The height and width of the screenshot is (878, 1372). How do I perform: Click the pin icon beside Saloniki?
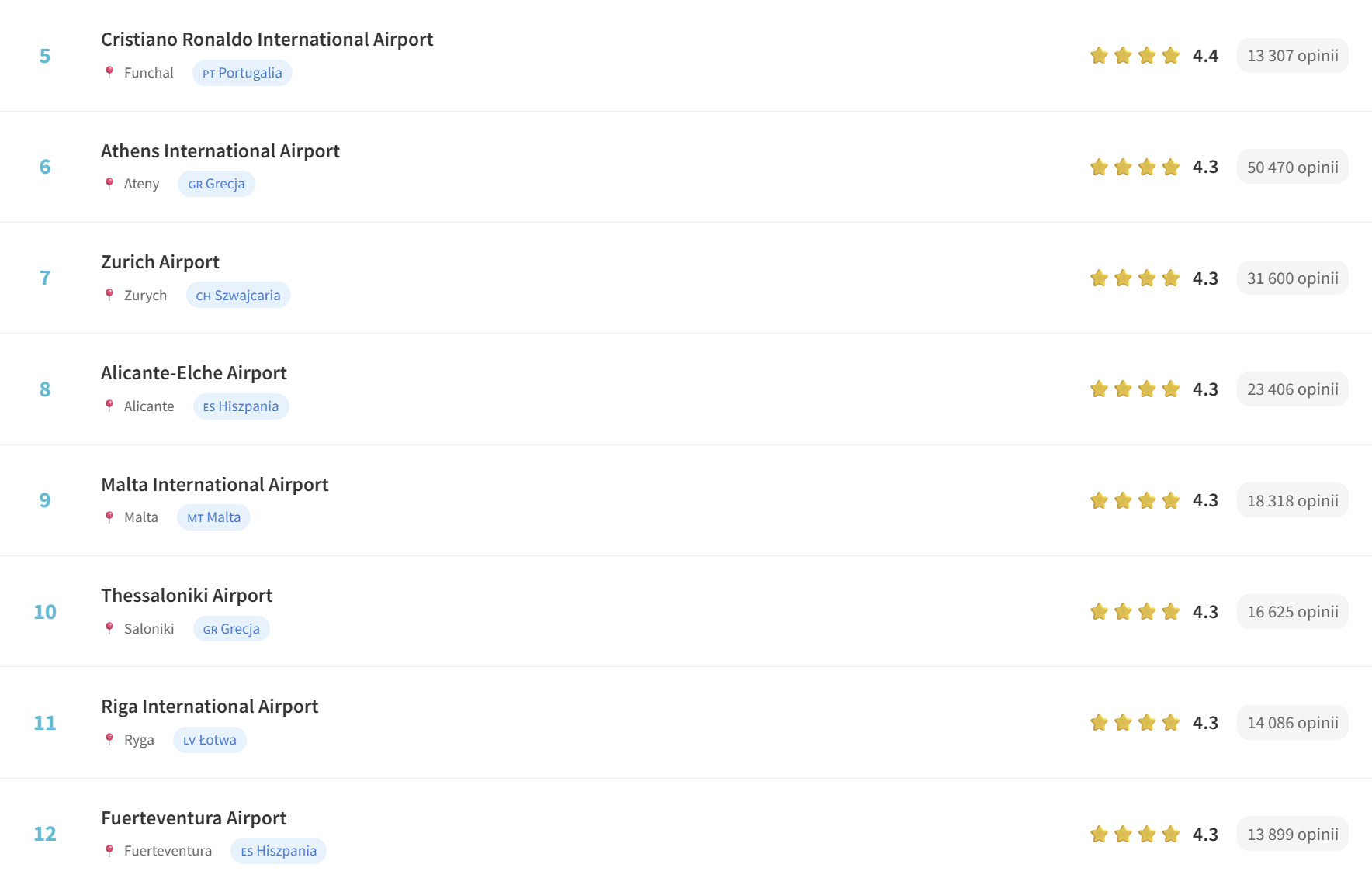click(x=109, y=628)
